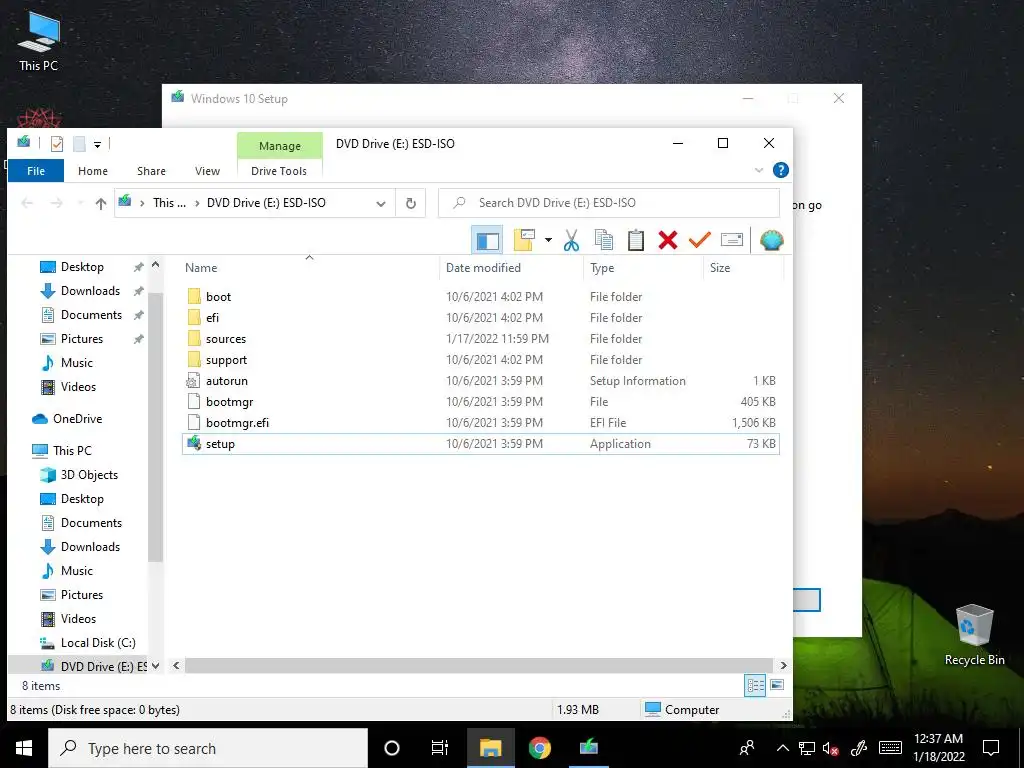Click the Forward navigation arrow

[57, 203]
